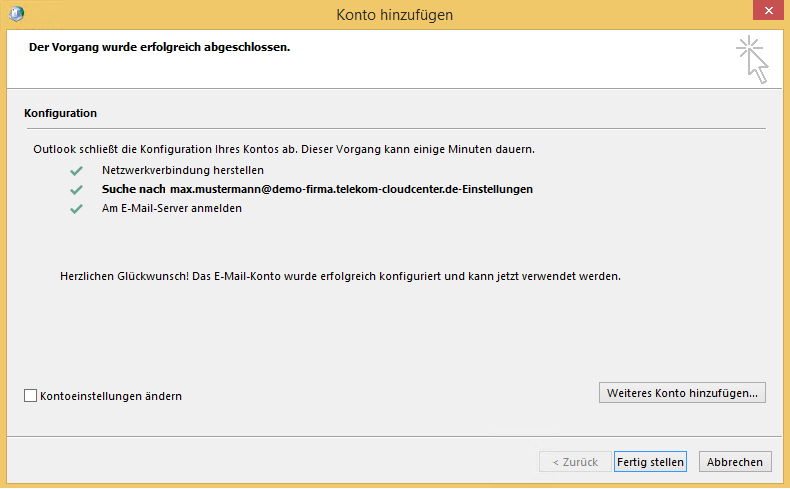Click the checkmark beside Netzwerkverbindung herstellen
Screen dimensions: 790x489
[76, 170]
